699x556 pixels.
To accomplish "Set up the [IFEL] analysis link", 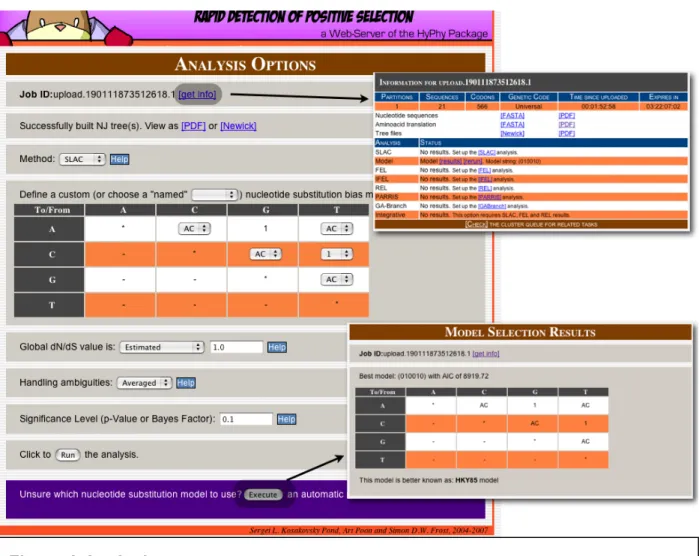I will pos(485,179).
